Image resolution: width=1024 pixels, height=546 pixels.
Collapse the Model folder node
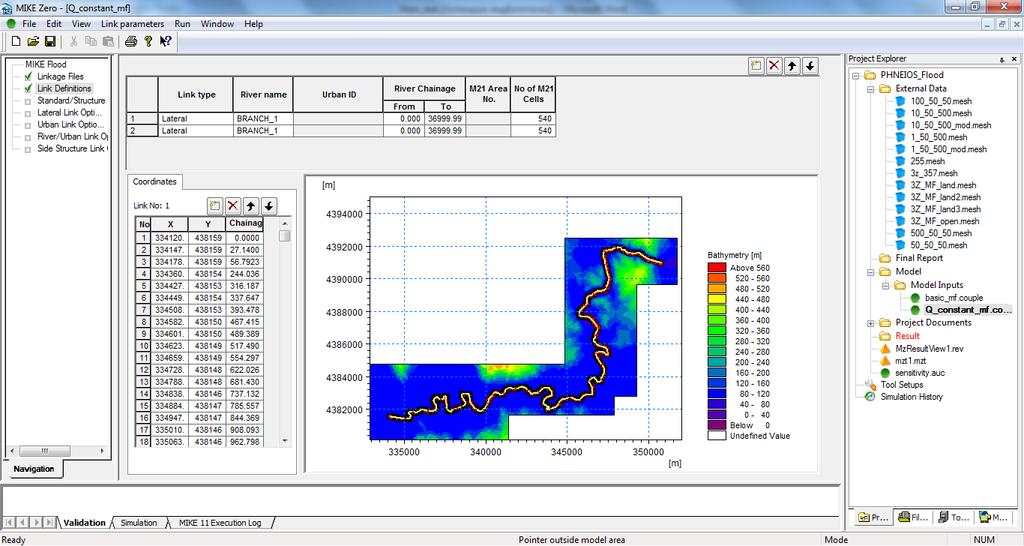(871, 272)
